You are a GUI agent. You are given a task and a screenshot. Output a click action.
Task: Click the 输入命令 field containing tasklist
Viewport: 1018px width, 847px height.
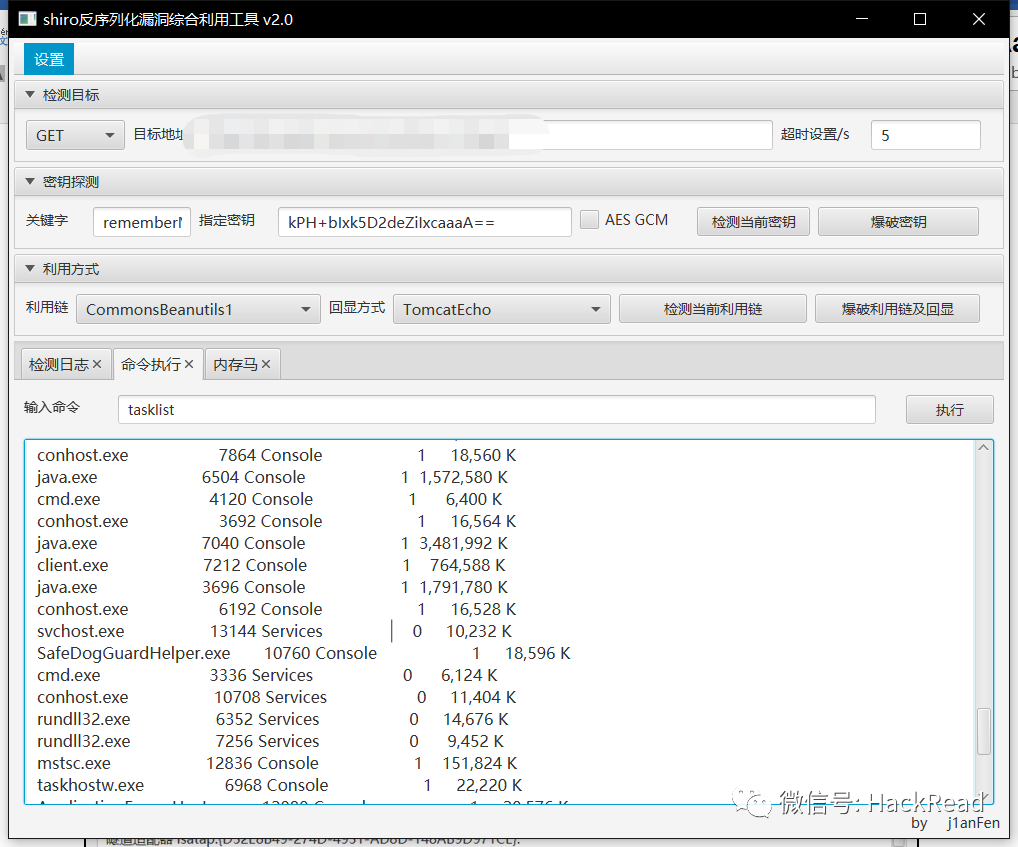[497, 410]
